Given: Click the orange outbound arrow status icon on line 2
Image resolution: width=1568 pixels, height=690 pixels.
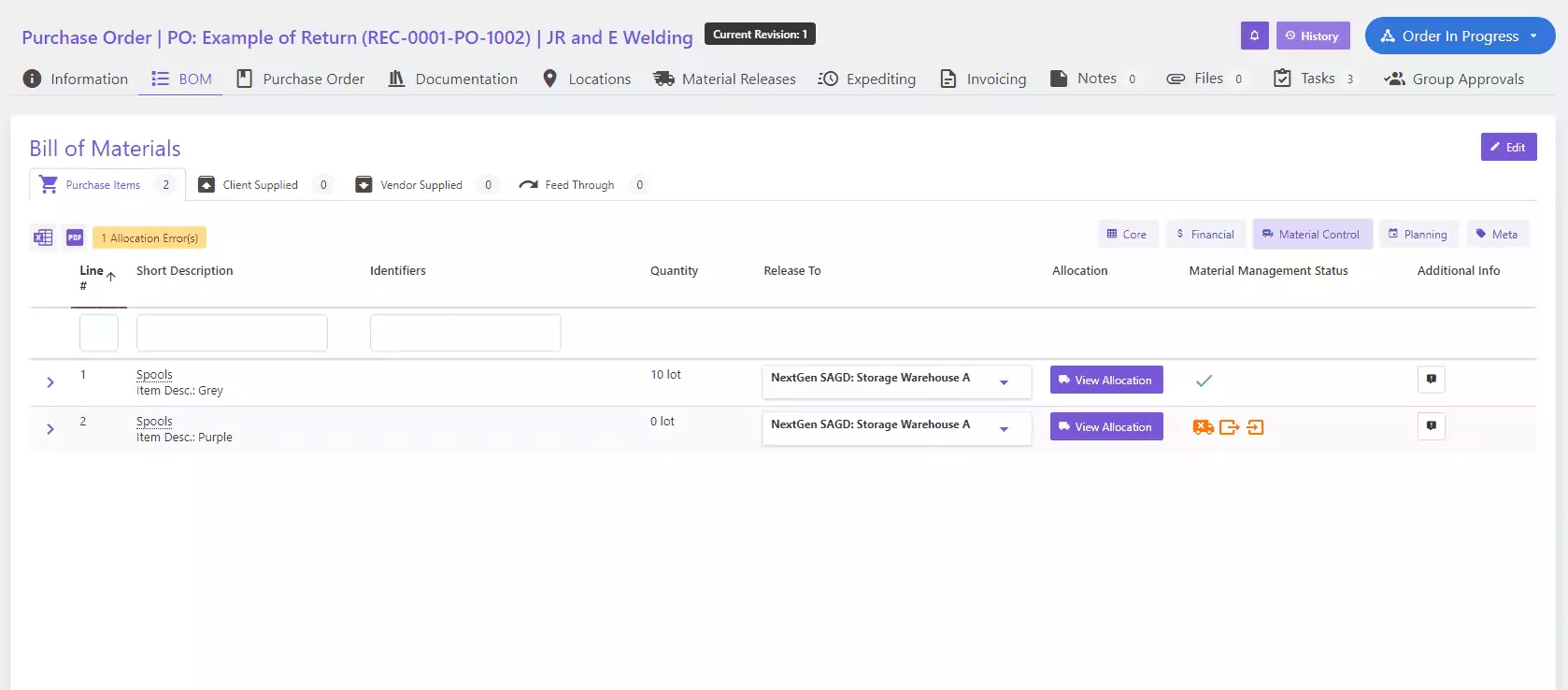Looking at the screenshot, I should (x=1229, y=427).
